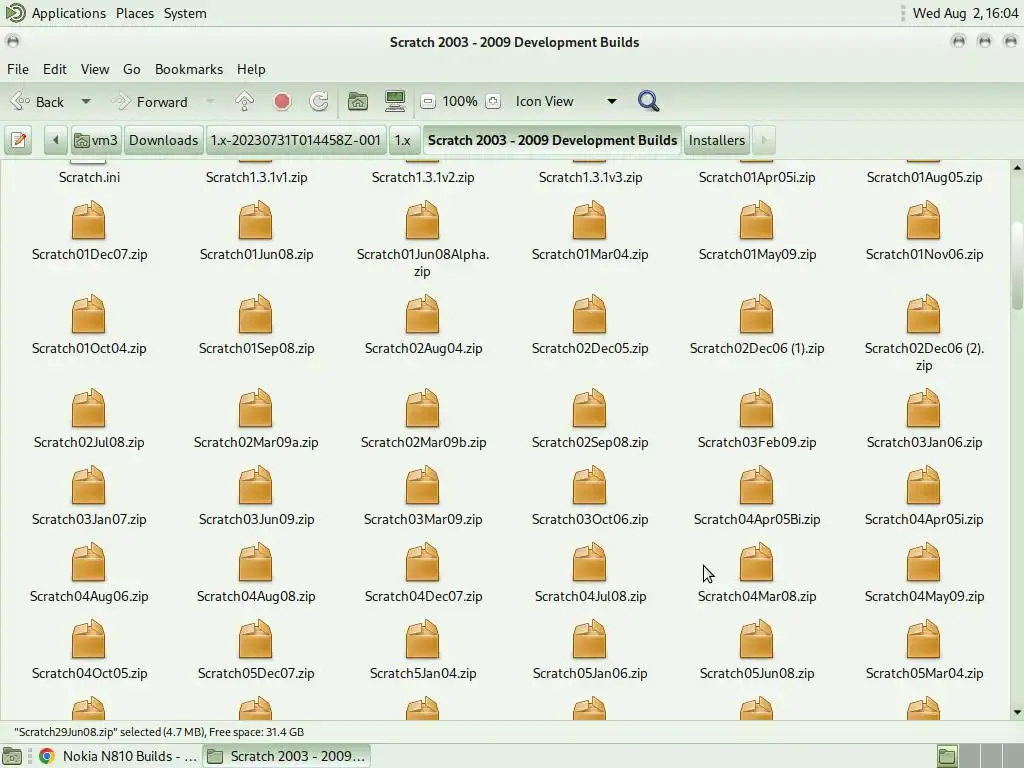The width and height of the screenshot is (1024, 768).
Task: Open the Home folder icon
Action: (x=358, y=101)
